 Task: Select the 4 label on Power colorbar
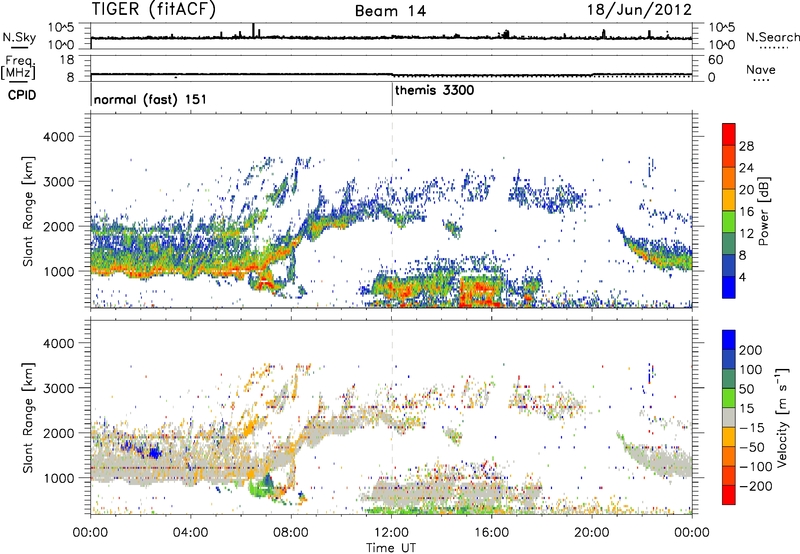(743, 277)
